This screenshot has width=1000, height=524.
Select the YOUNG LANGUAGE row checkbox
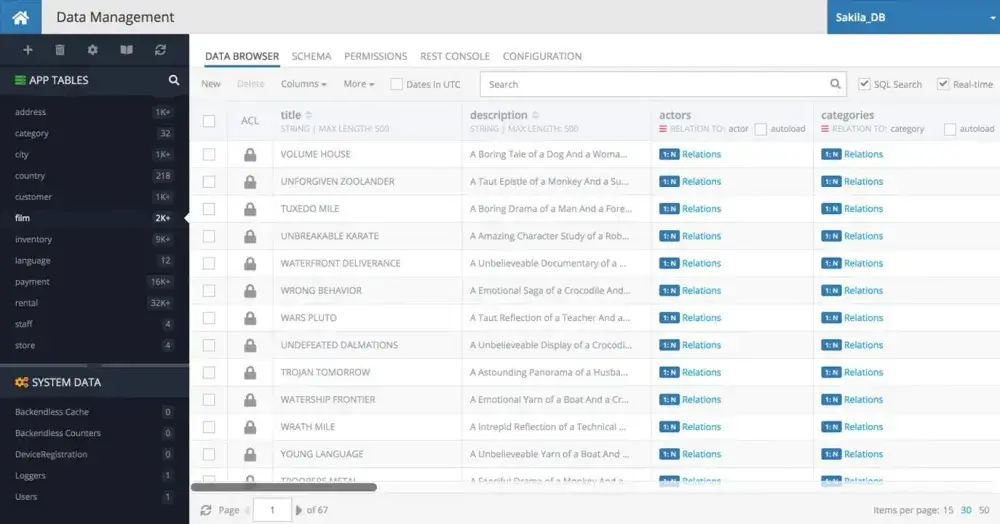click(209, 454)
